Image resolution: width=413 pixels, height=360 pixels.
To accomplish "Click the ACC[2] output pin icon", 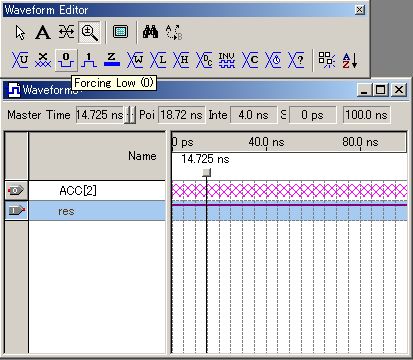I will [x=16, y=191].
